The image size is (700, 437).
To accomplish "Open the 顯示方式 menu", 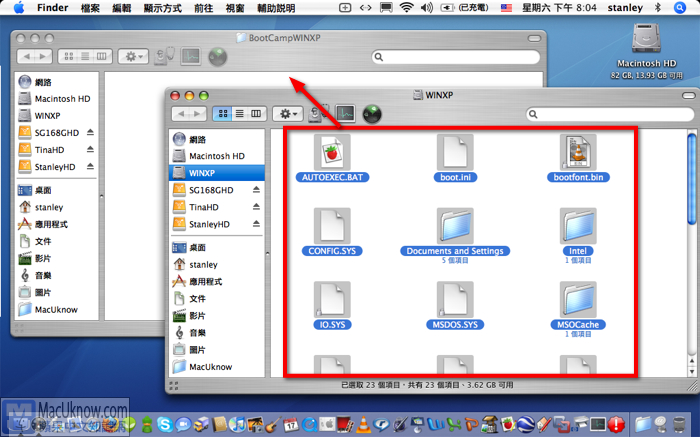I will (x=162, y=8).
